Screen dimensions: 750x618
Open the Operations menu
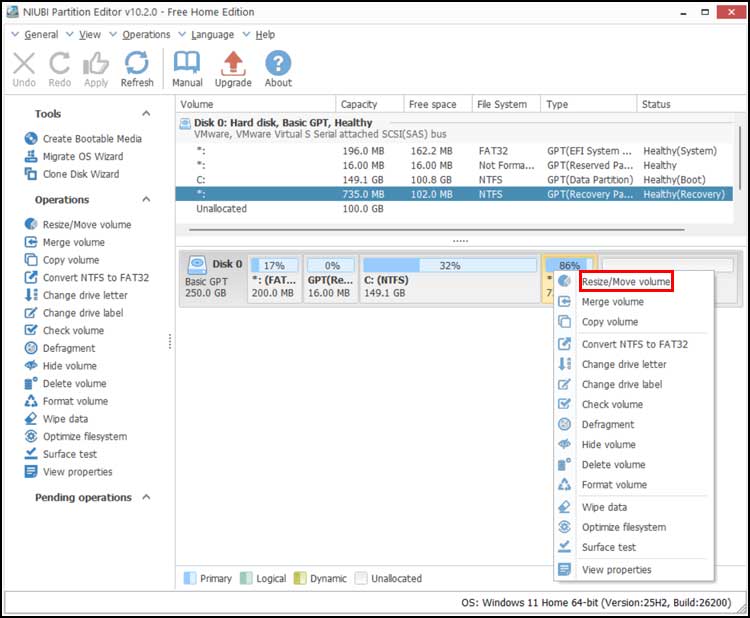[146, 35]
